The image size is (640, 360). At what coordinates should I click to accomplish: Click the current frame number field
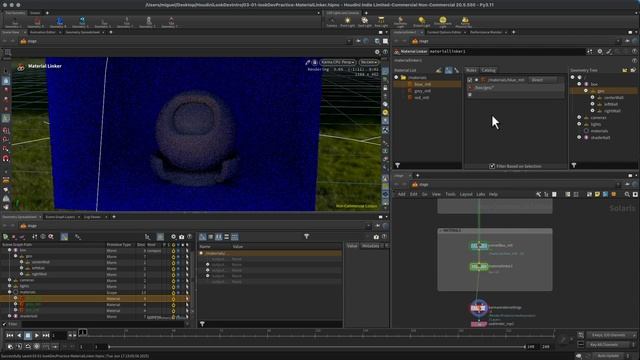(x=58, y=335)
